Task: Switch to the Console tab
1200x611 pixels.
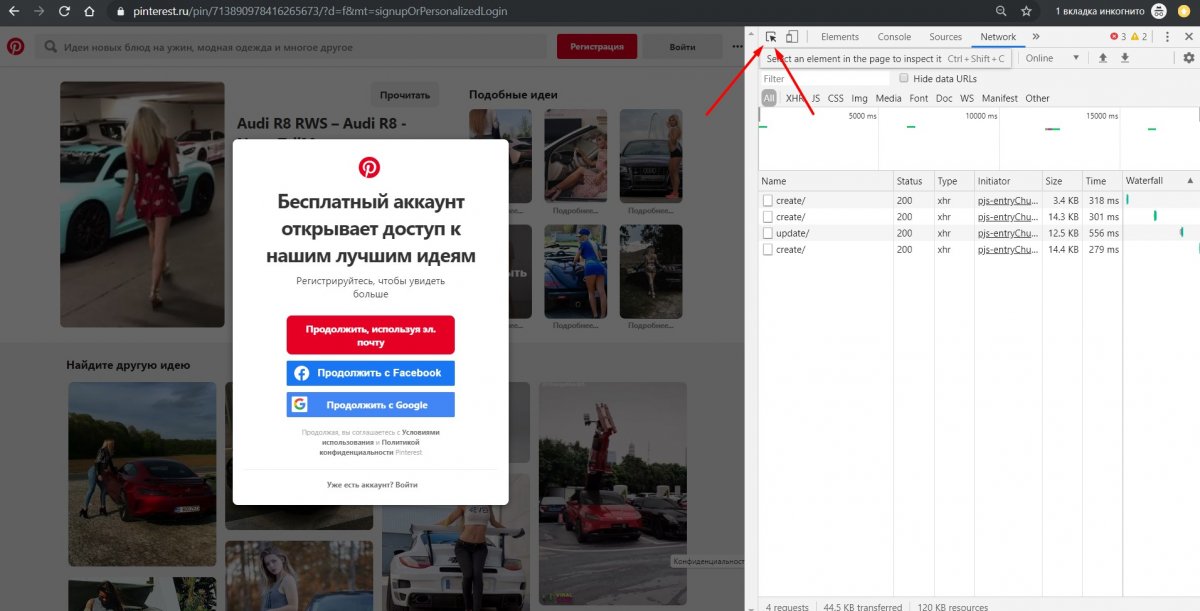Action: [x=894, y=37]
